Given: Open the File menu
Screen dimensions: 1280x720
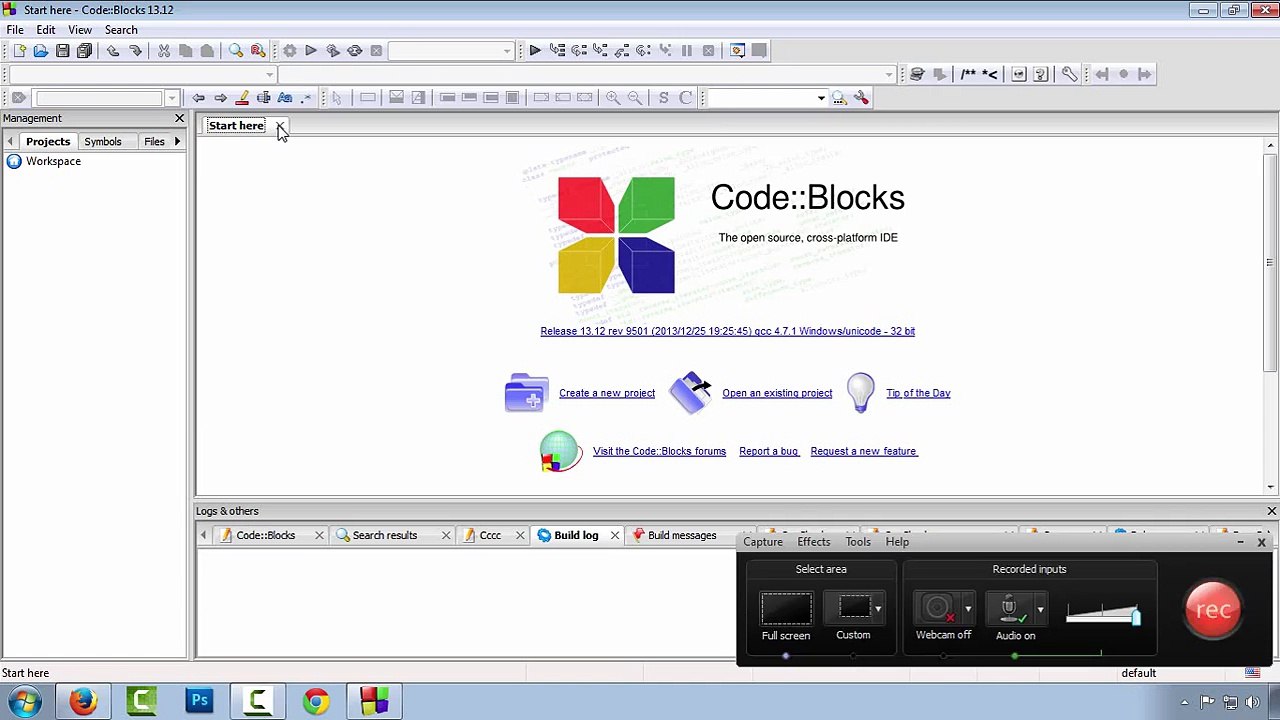Looking at the screenshot, I should point(15,30).
